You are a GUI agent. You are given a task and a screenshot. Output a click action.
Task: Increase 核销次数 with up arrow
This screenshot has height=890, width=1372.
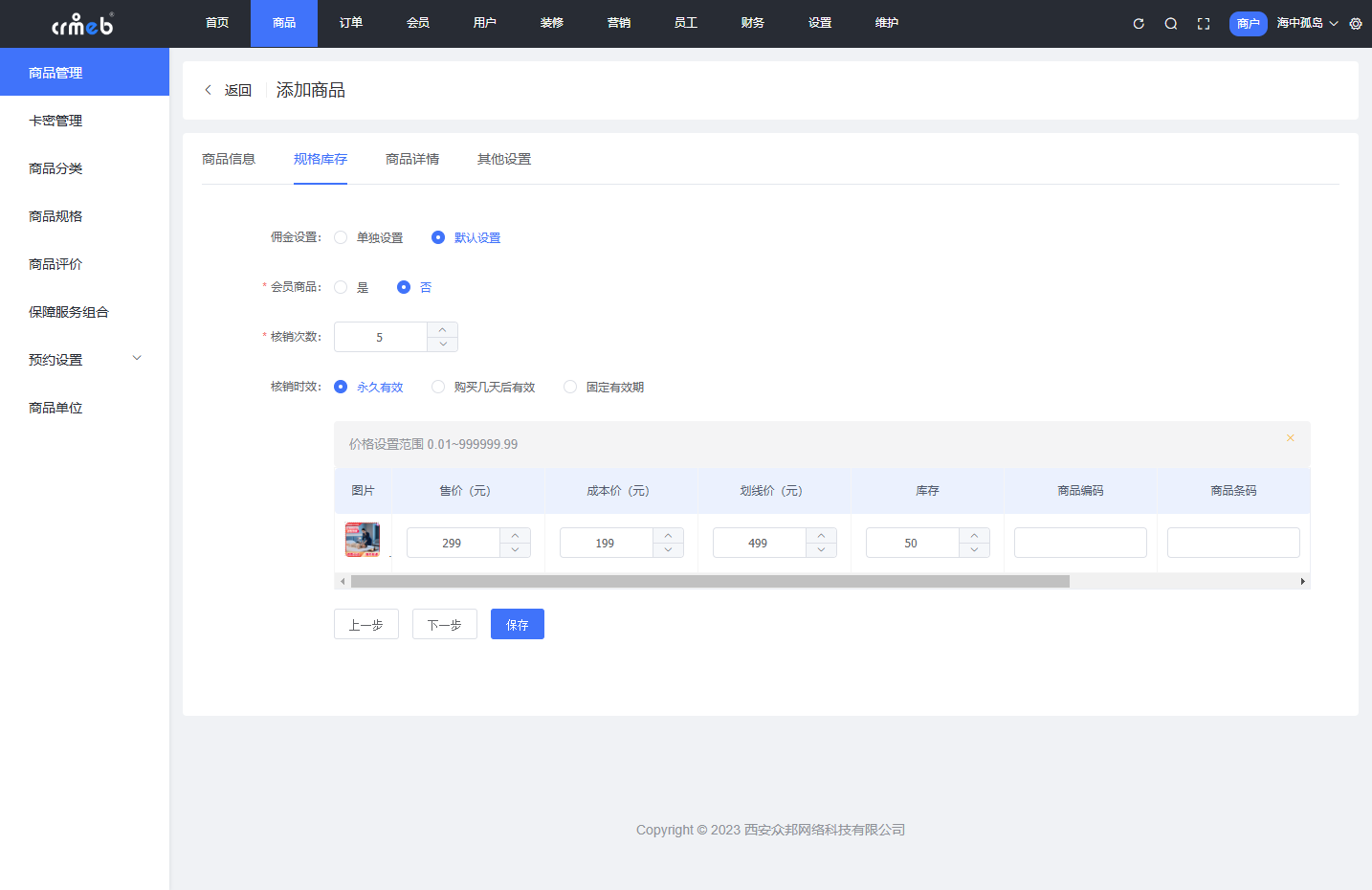coord(442,330)
